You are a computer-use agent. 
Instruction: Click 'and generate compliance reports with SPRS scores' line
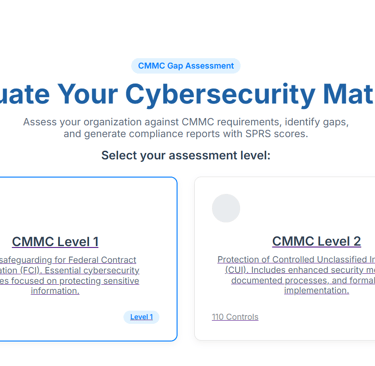point(186,134)
